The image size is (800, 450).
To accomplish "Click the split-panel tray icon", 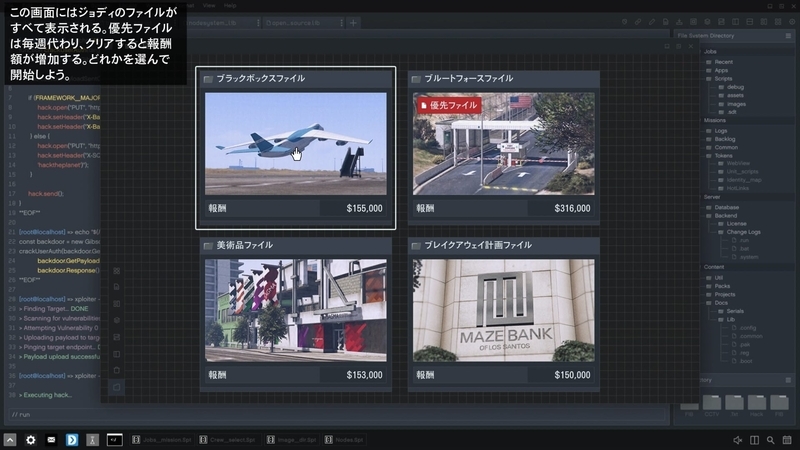I will point(754,440).
